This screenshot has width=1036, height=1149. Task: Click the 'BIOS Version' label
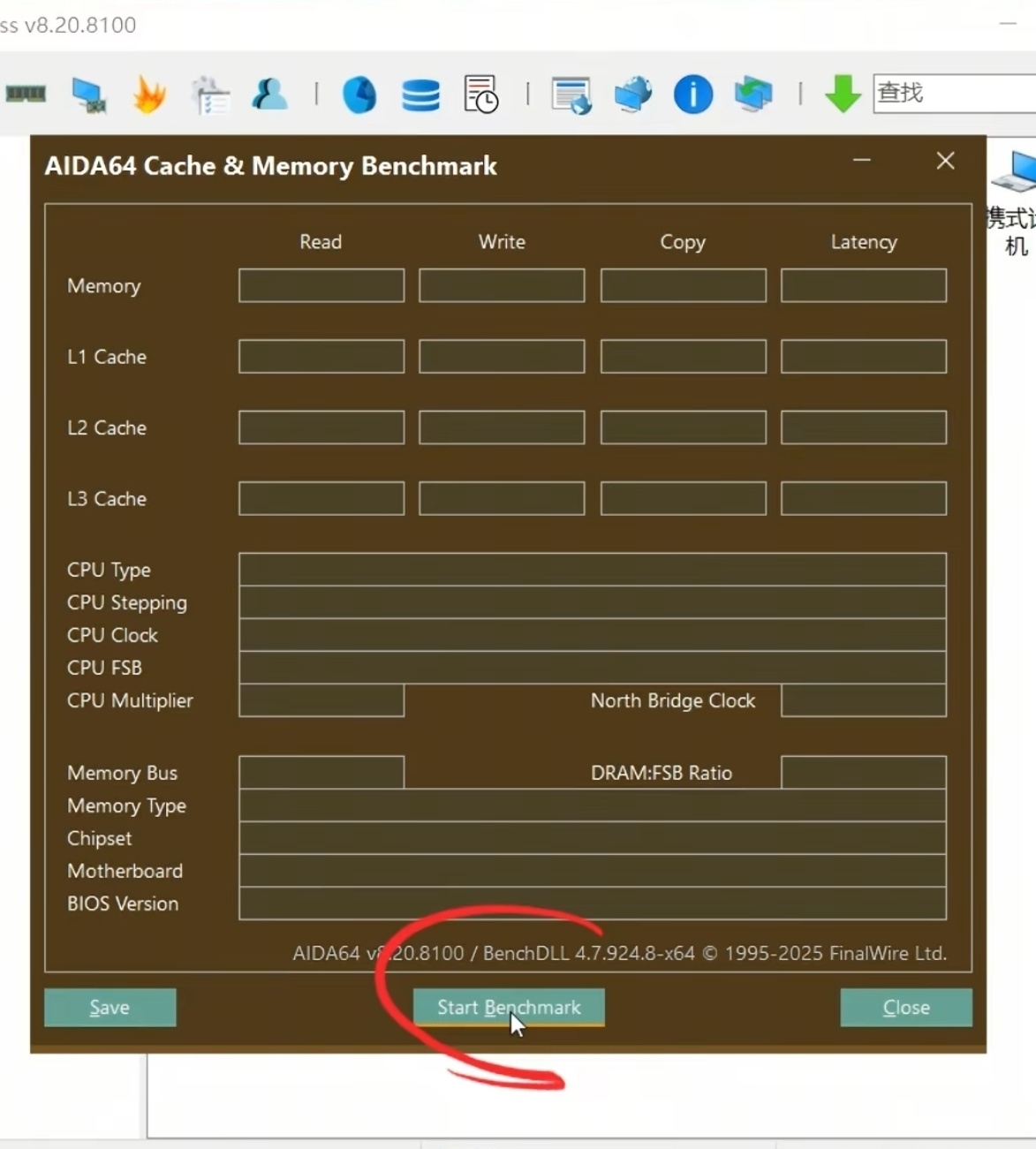click(123, 903)
